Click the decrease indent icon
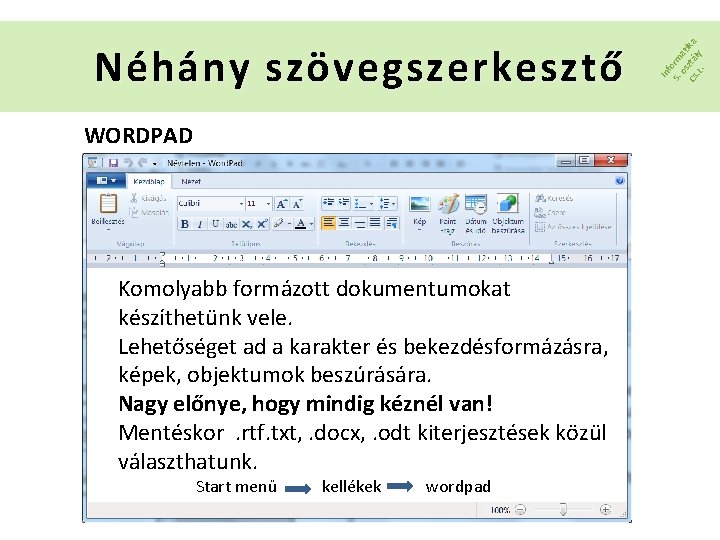Viewport: 720px width, 540px height. [328, 203]
